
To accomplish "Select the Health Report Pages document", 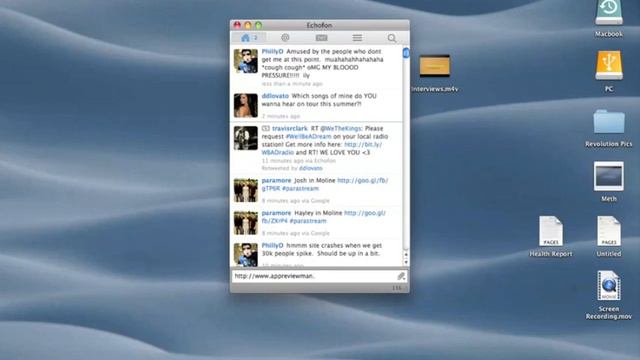I will tap(551, 231).
